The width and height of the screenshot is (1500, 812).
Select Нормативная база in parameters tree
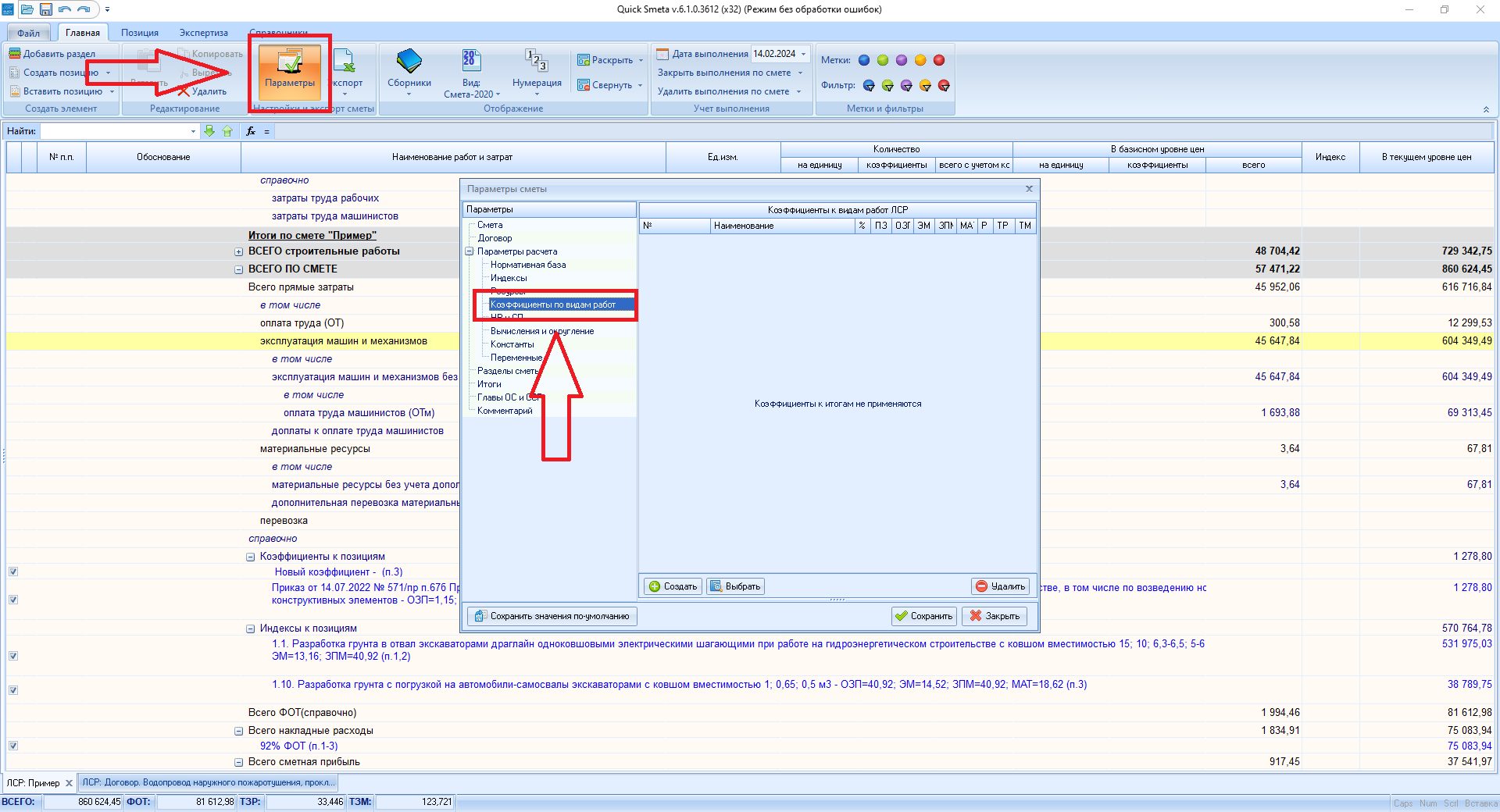tap(528, 265)
